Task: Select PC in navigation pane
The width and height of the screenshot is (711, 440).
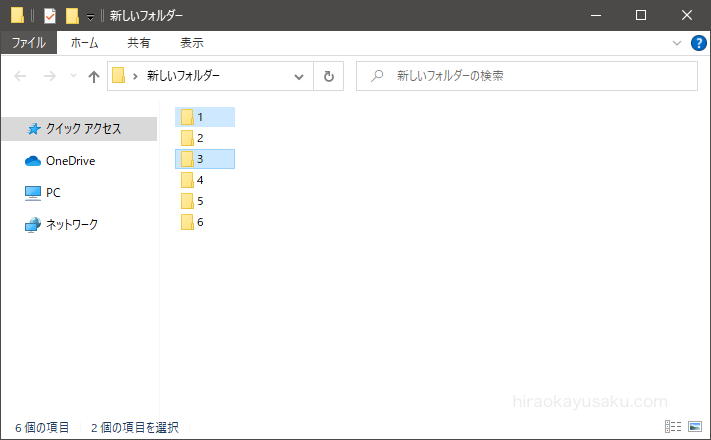Action: [x=42, y=193]
